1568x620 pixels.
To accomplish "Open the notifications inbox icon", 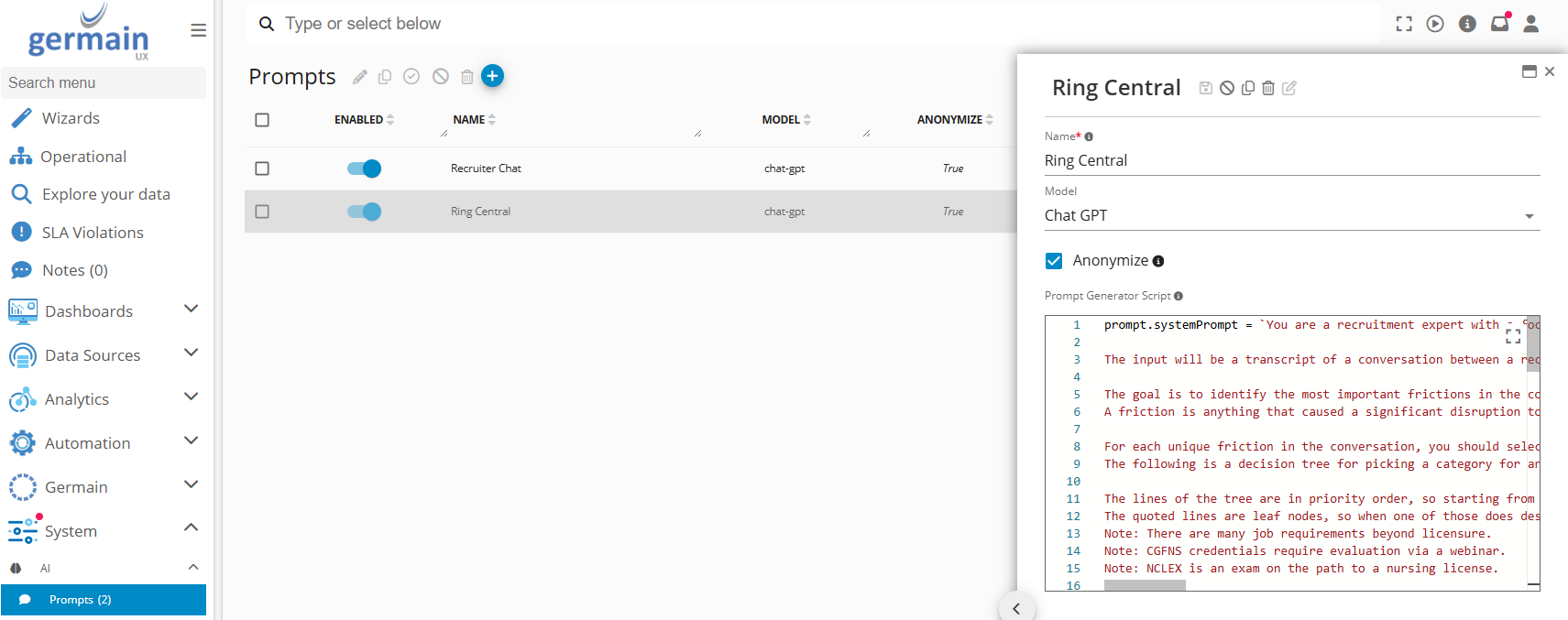I will [x=1499, y=24].
